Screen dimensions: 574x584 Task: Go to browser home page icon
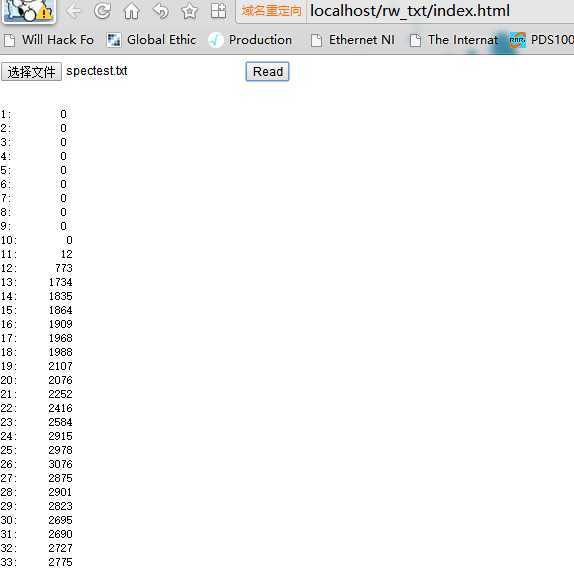click(x=131, y=12)
